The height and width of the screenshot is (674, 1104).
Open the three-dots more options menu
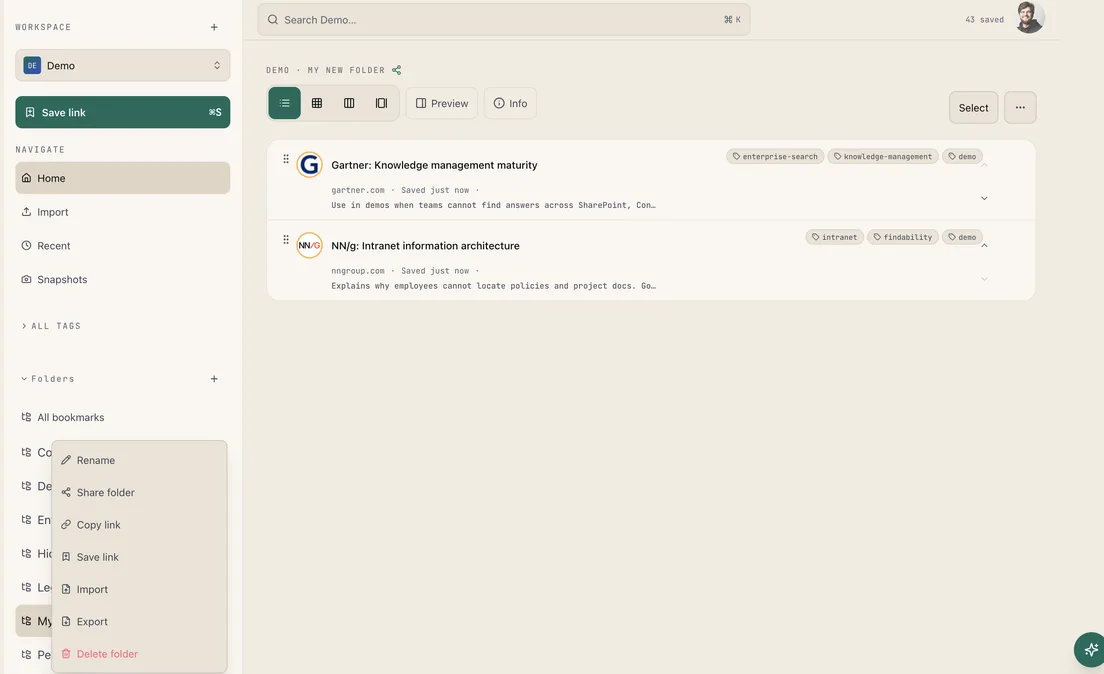(1020, 108)
